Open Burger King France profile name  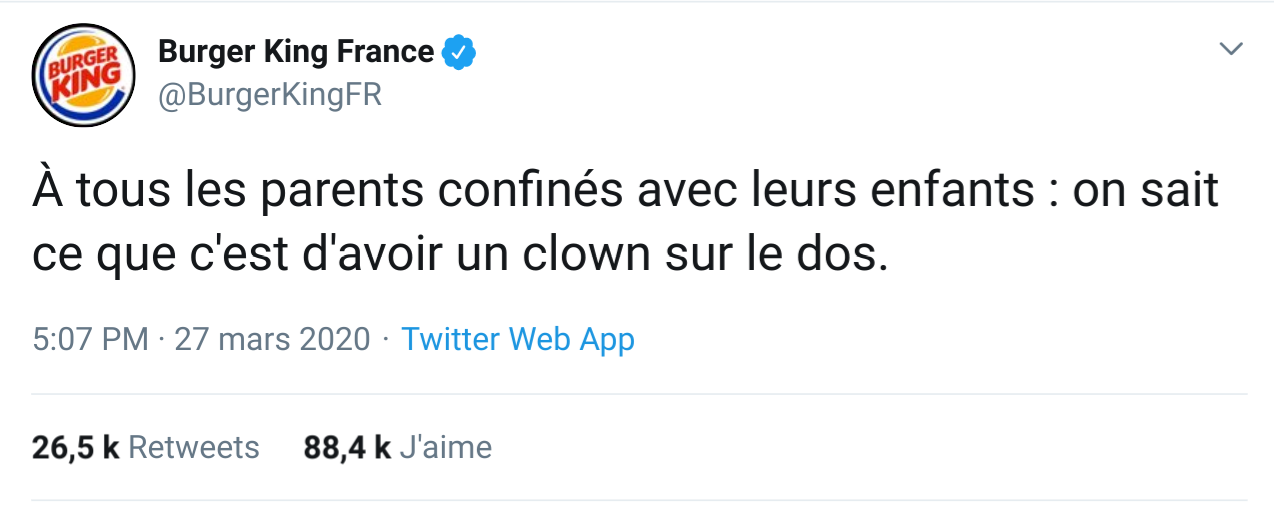pyautogui.click(x=296, y=52)
